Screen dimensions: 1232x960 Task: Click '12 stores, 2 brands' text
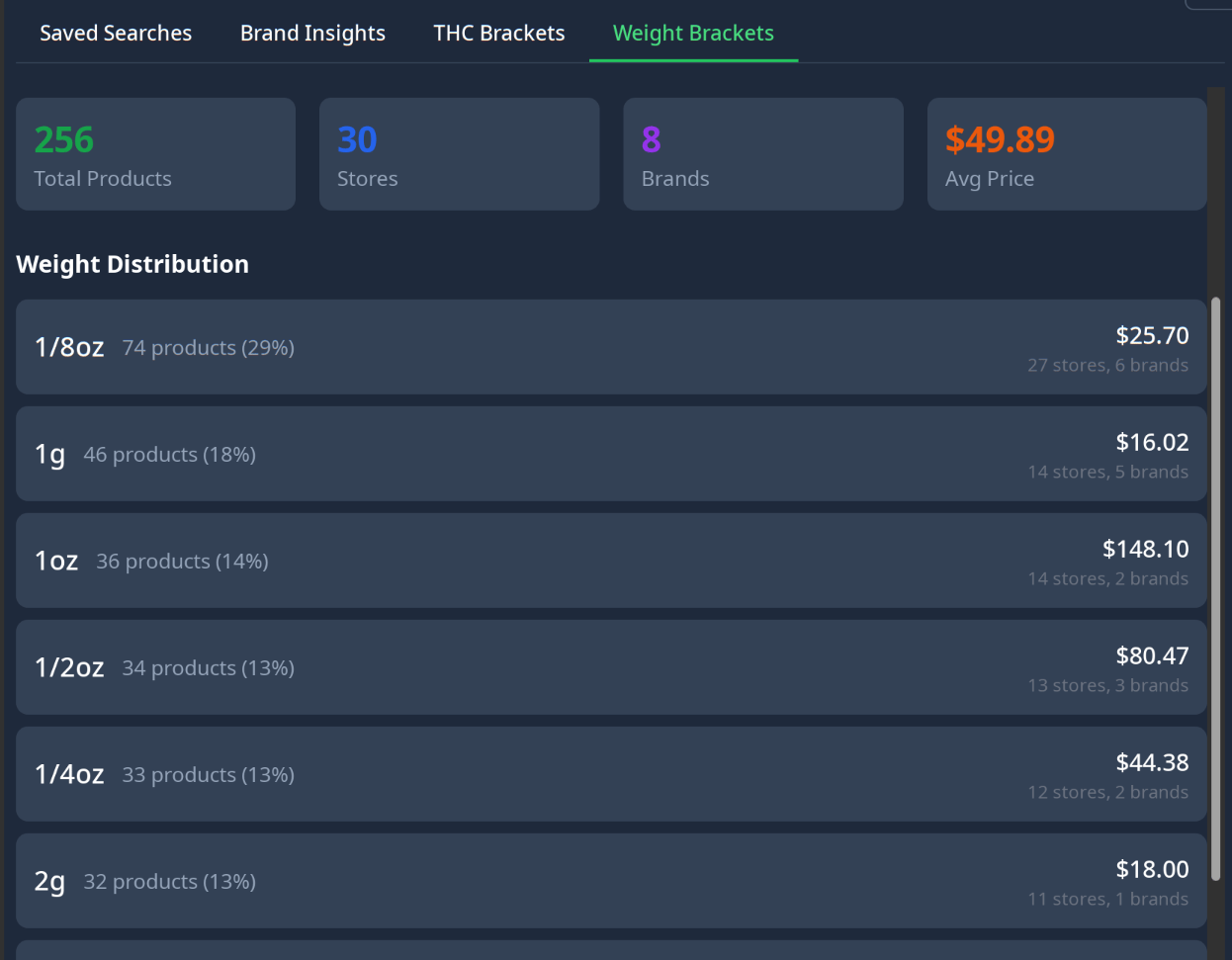pos(1108,792)
